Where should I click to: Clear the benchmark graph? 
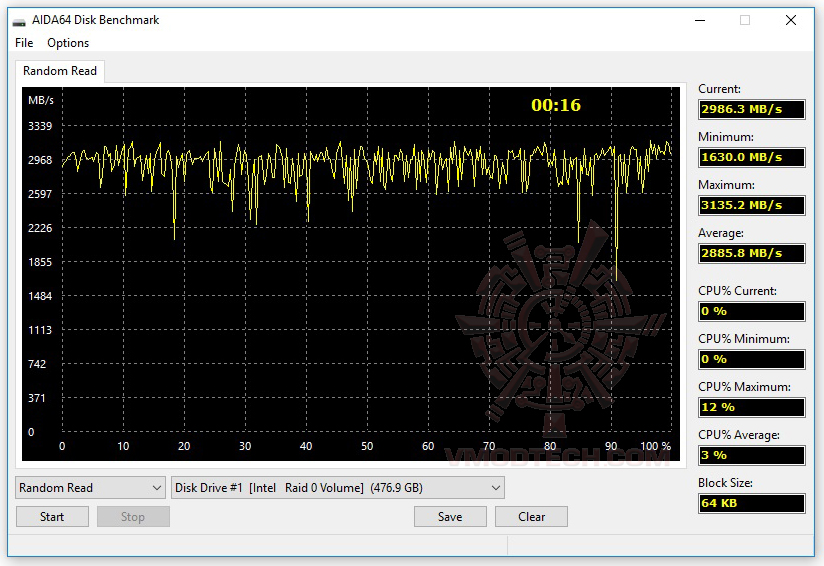(x=531, y=517)
